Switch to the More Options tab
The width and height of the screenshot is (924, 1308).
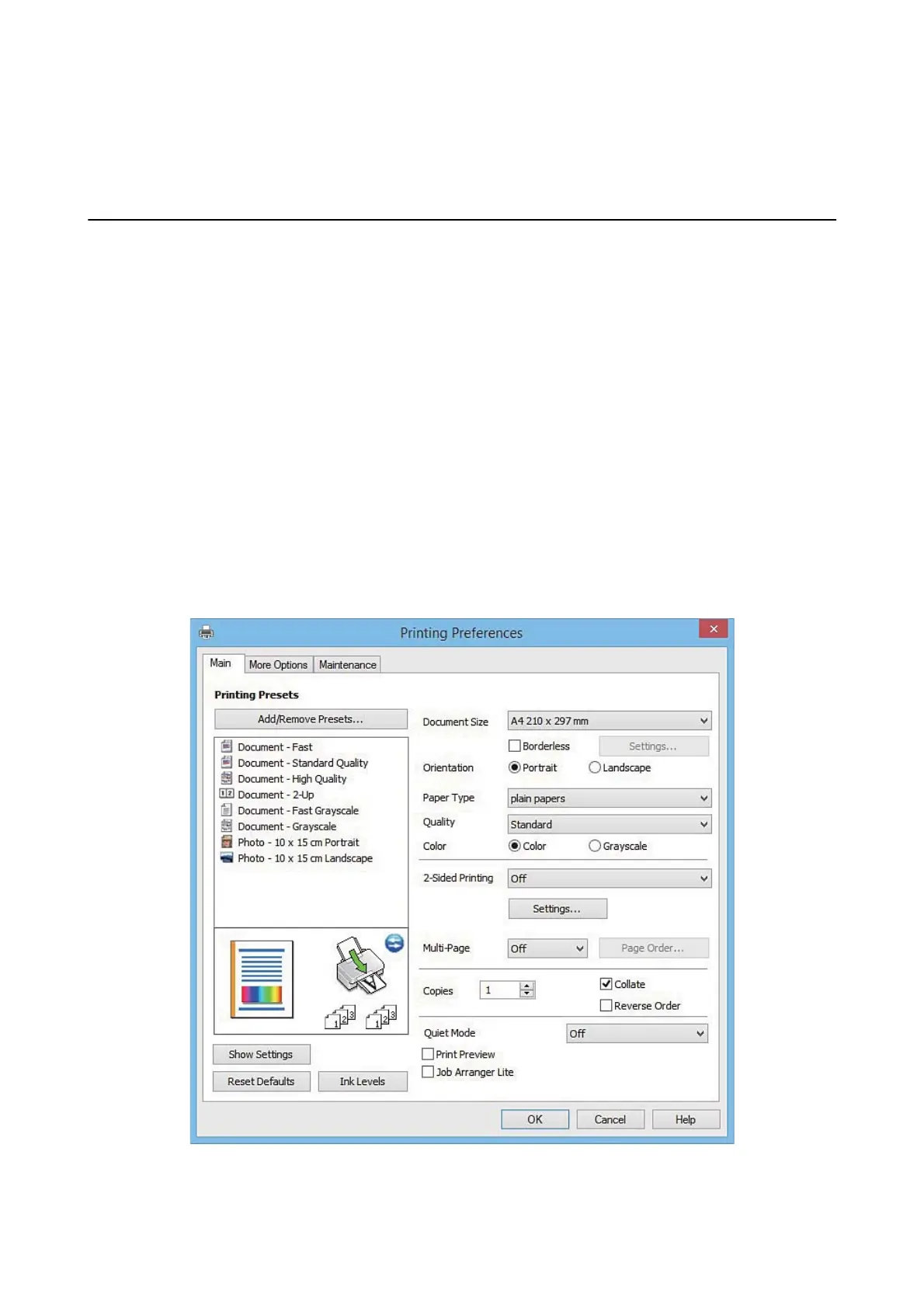[x=278, y=665]
